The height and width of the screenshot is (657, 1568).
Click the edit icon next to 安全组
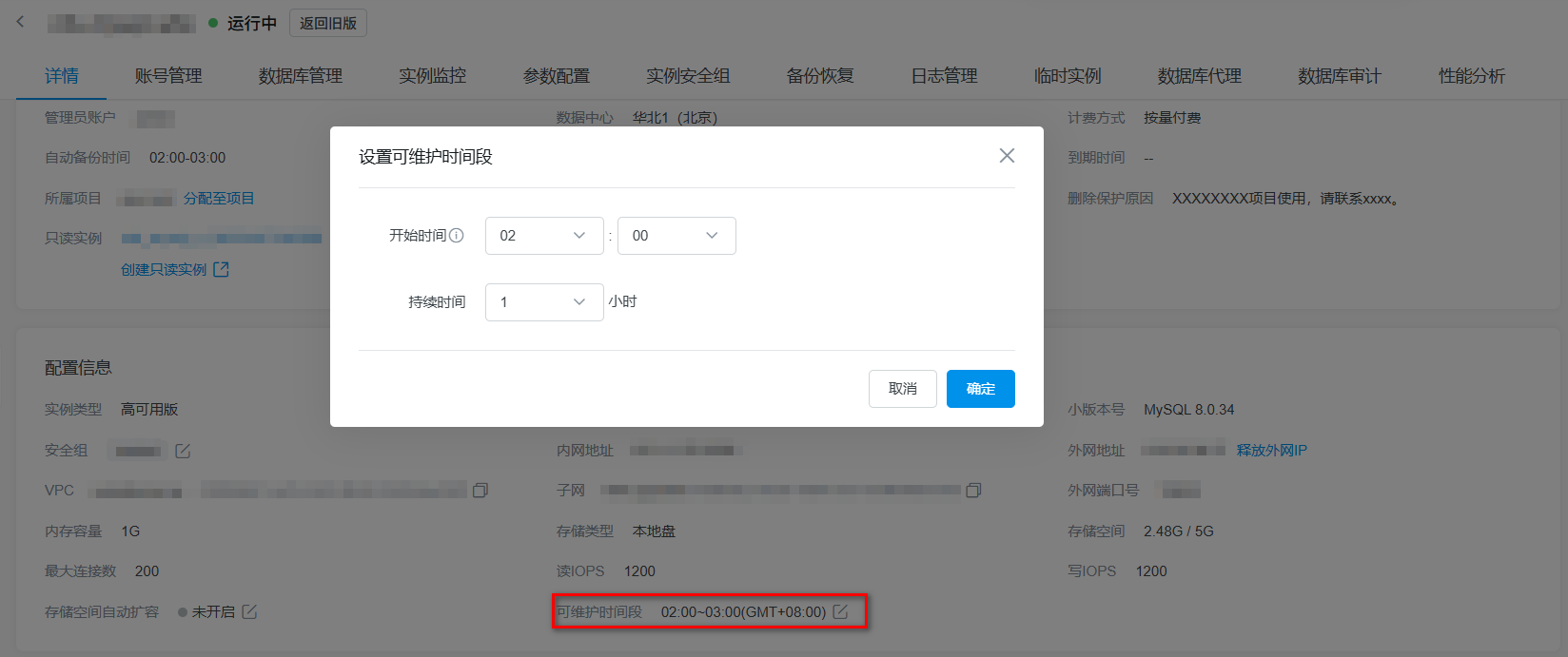click(x=183, y=451)
